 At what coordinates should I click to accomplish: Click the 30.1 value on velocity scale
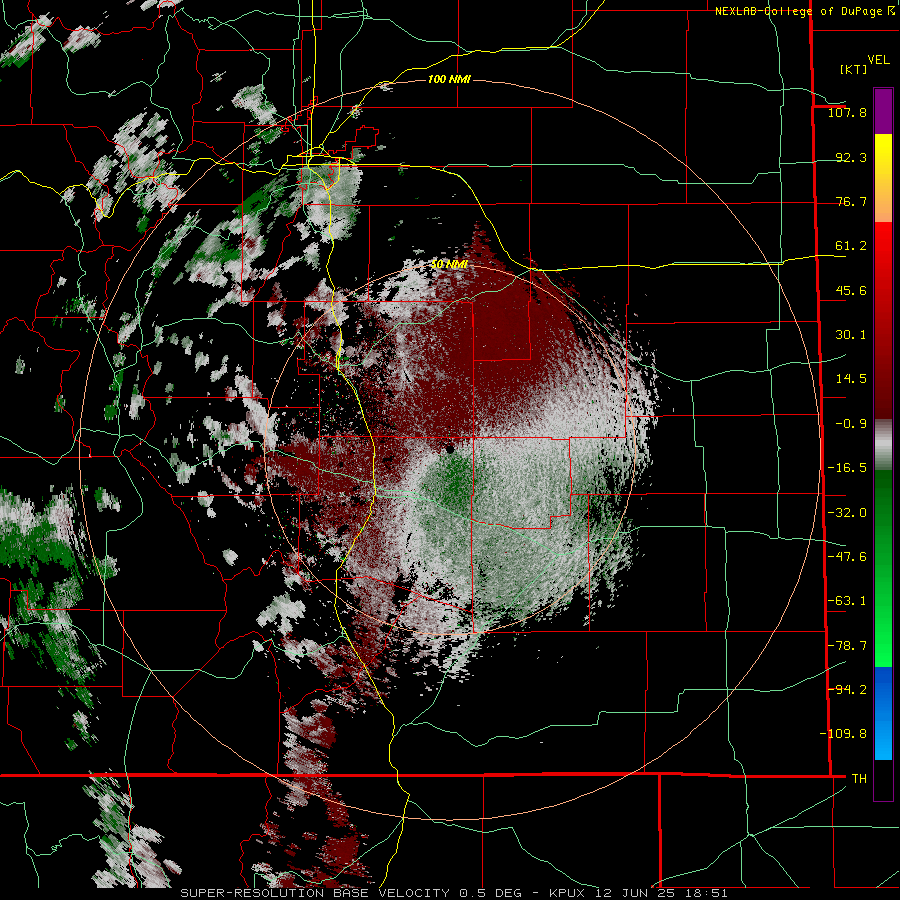[851, 335]
